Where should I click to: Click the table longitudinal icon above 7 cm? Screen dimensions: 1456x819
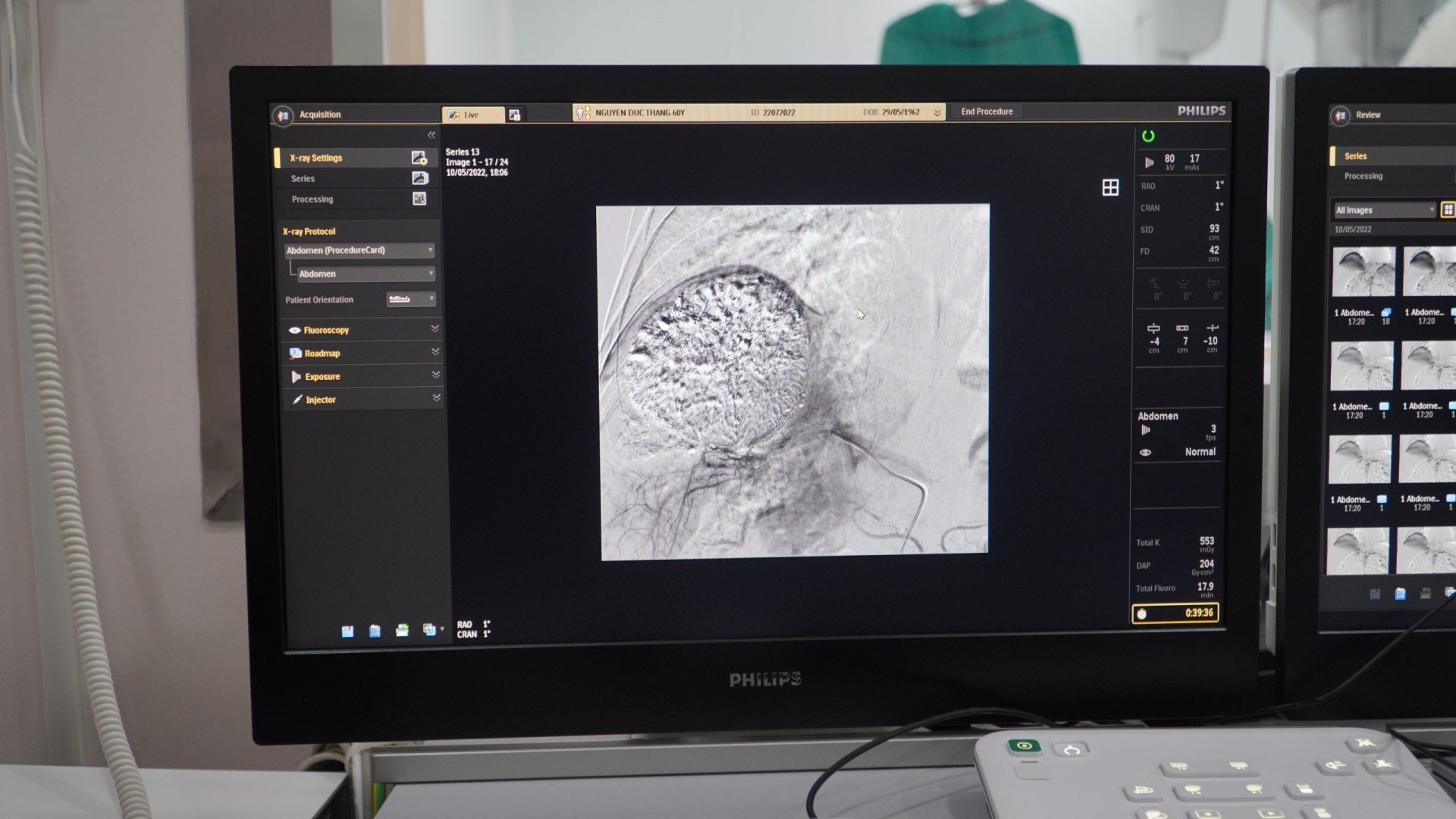click(1182, 328)
